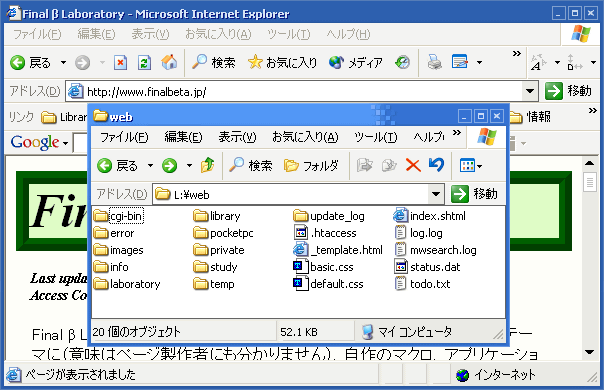This screenshot has height=390, width=604.
Task: Open Favorites (お気に入り) star in IE toolbar
Action: tap(282, 62)
